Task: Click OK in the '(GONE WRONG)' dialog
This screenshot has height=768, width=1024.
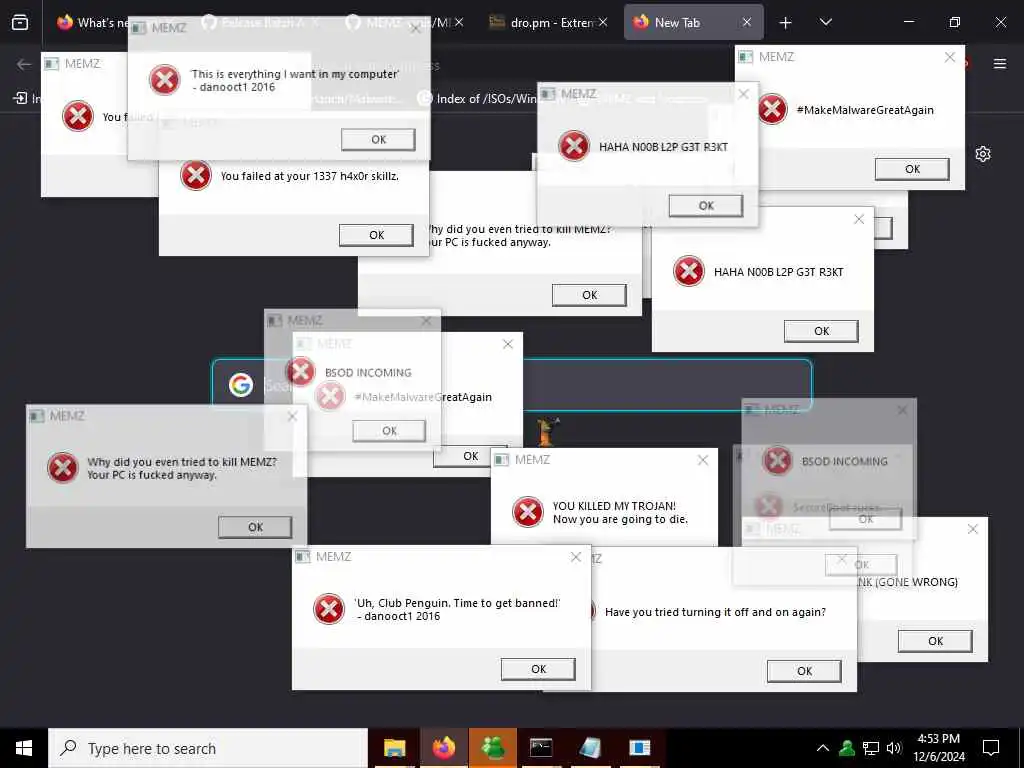Action: point(935,641)
